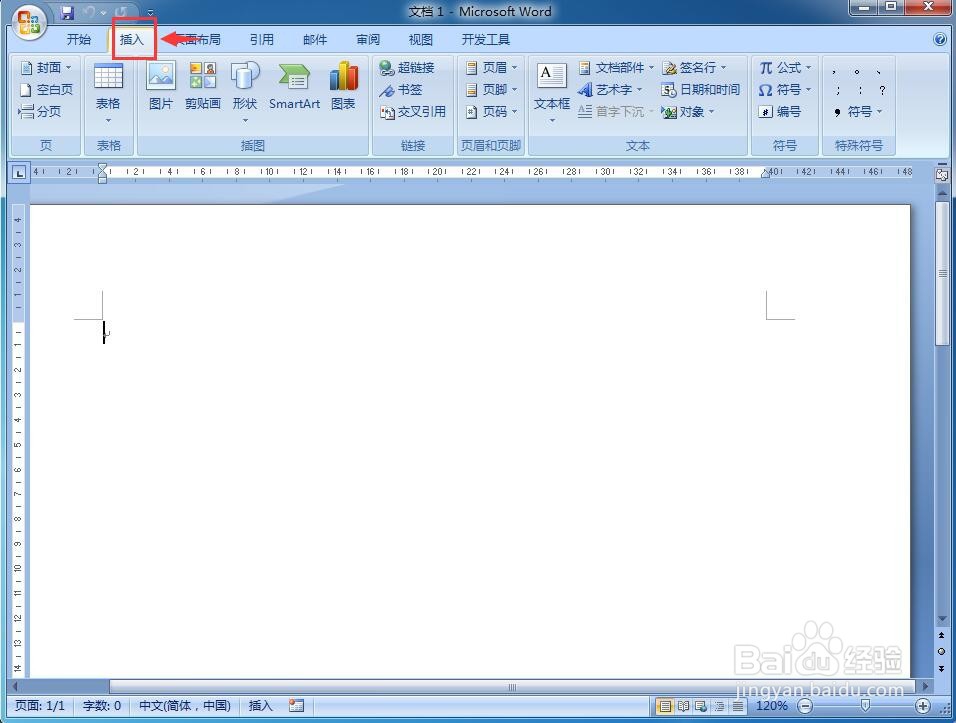Select the Insert (插入) tab

(132, 40)
